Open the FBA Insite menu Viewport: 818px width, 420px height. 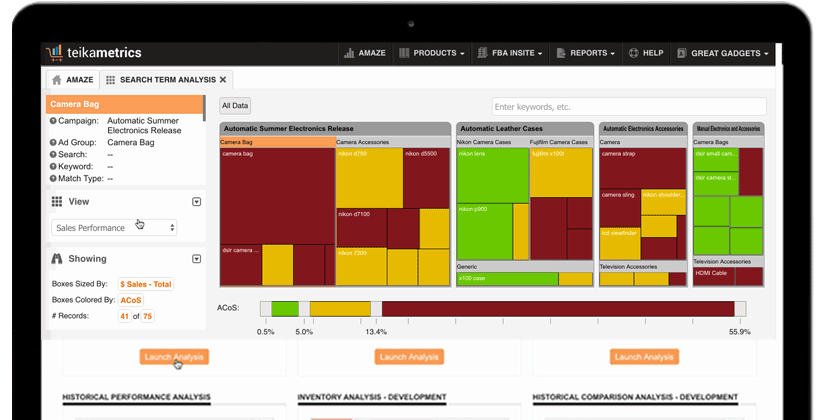click(x=510, y=53)
